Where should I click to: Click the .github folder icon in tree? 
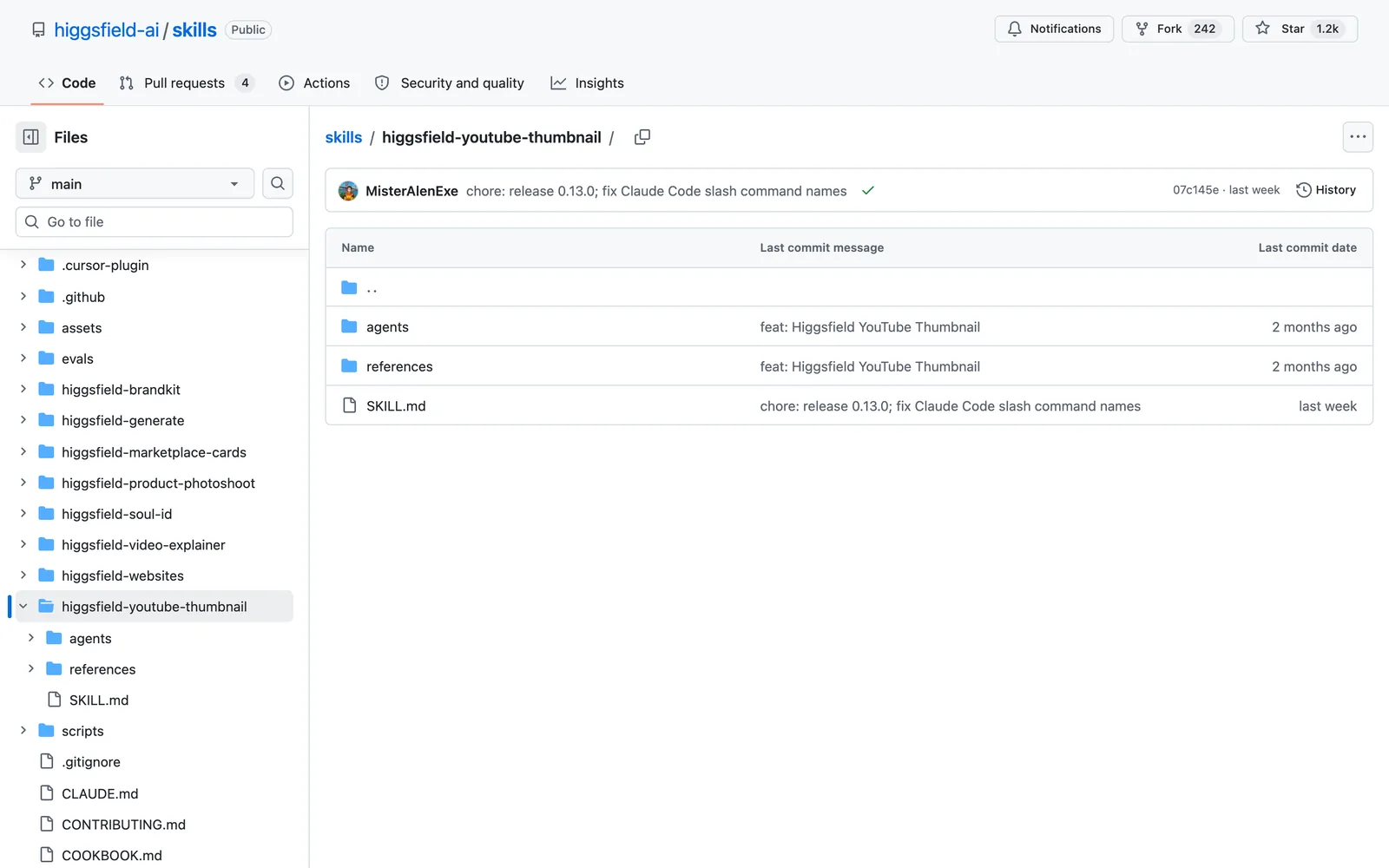click(47, 296)
